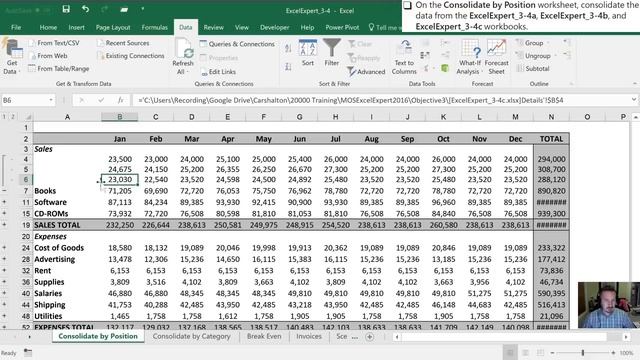The image size is (640, 360).
Task: Open the Ungroup dropdown
Action: point(555,56)
